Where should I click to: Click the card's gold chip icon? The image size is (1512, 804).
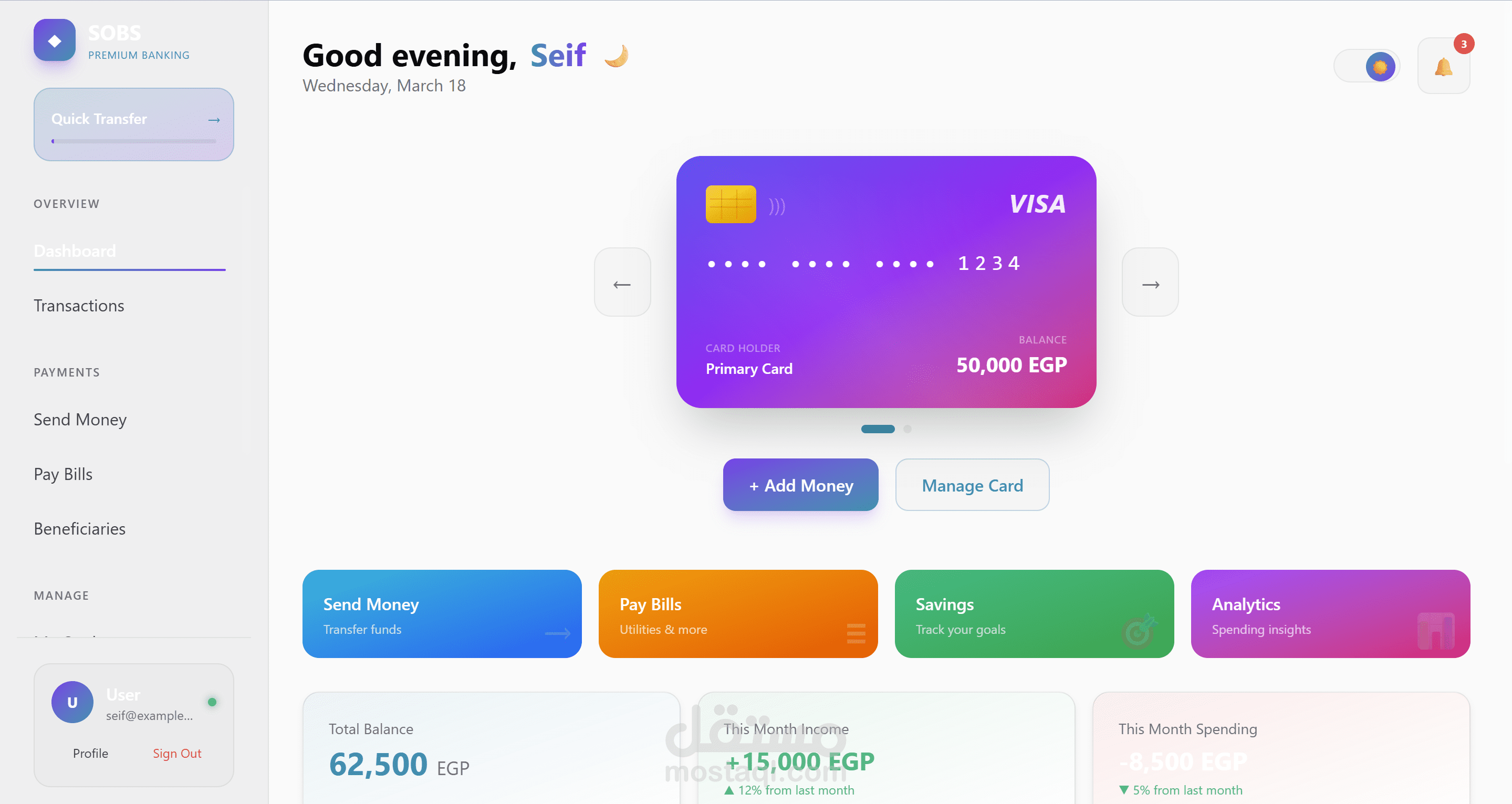pos(730,204)
